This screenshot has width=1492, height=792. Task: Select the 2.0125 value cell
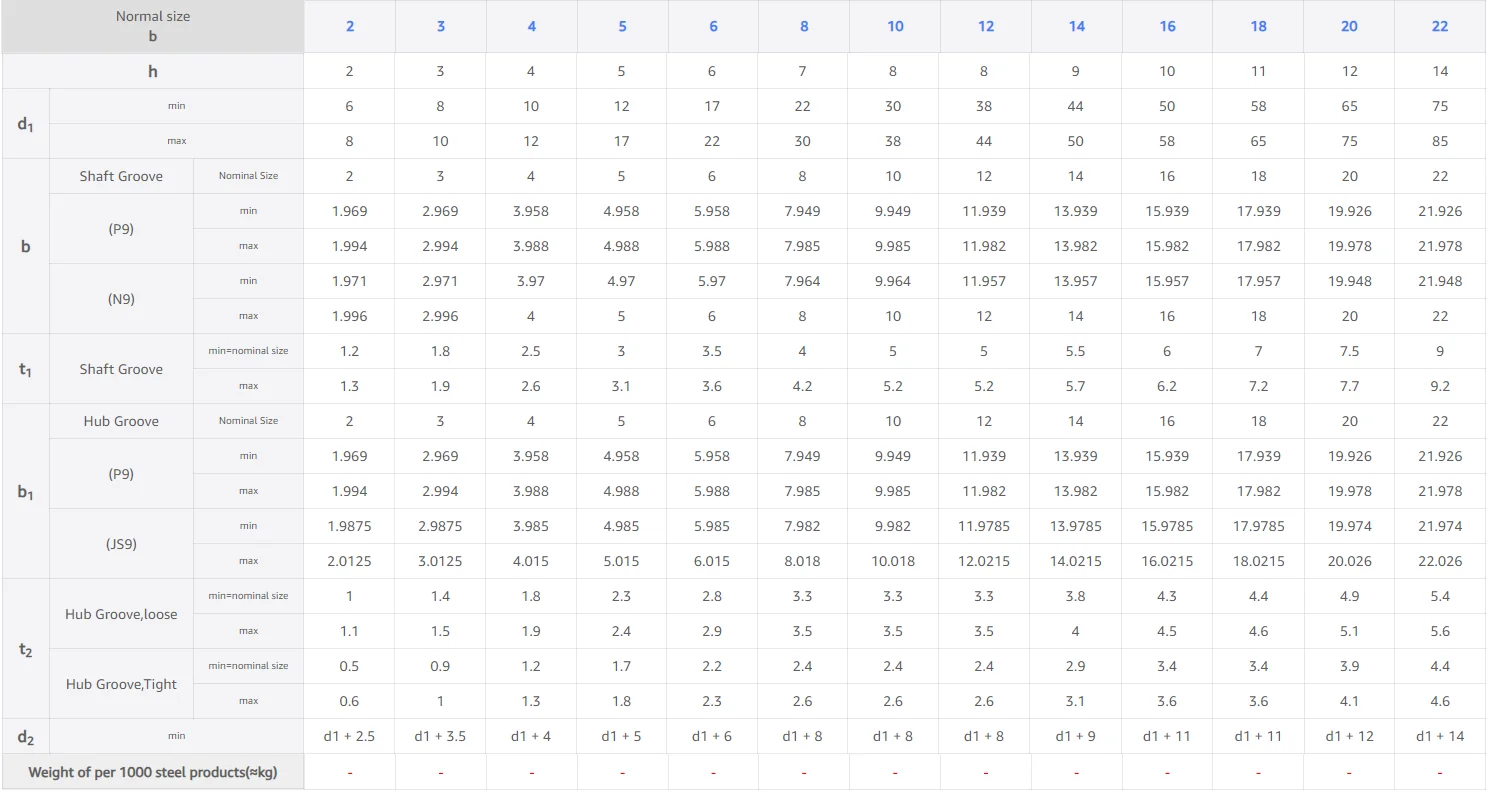[349, 561]
